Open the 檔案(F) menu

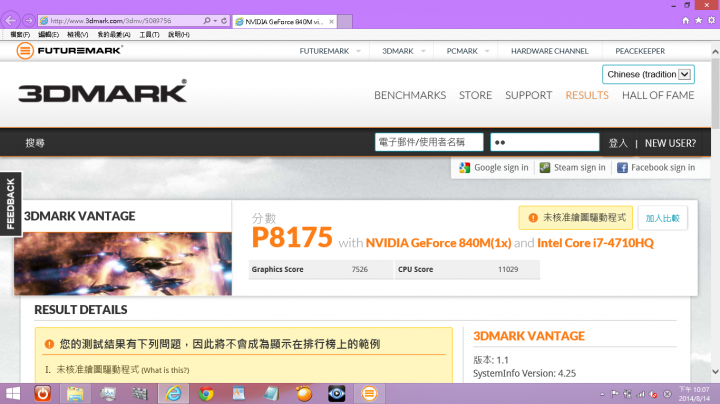tap(20, 34)
